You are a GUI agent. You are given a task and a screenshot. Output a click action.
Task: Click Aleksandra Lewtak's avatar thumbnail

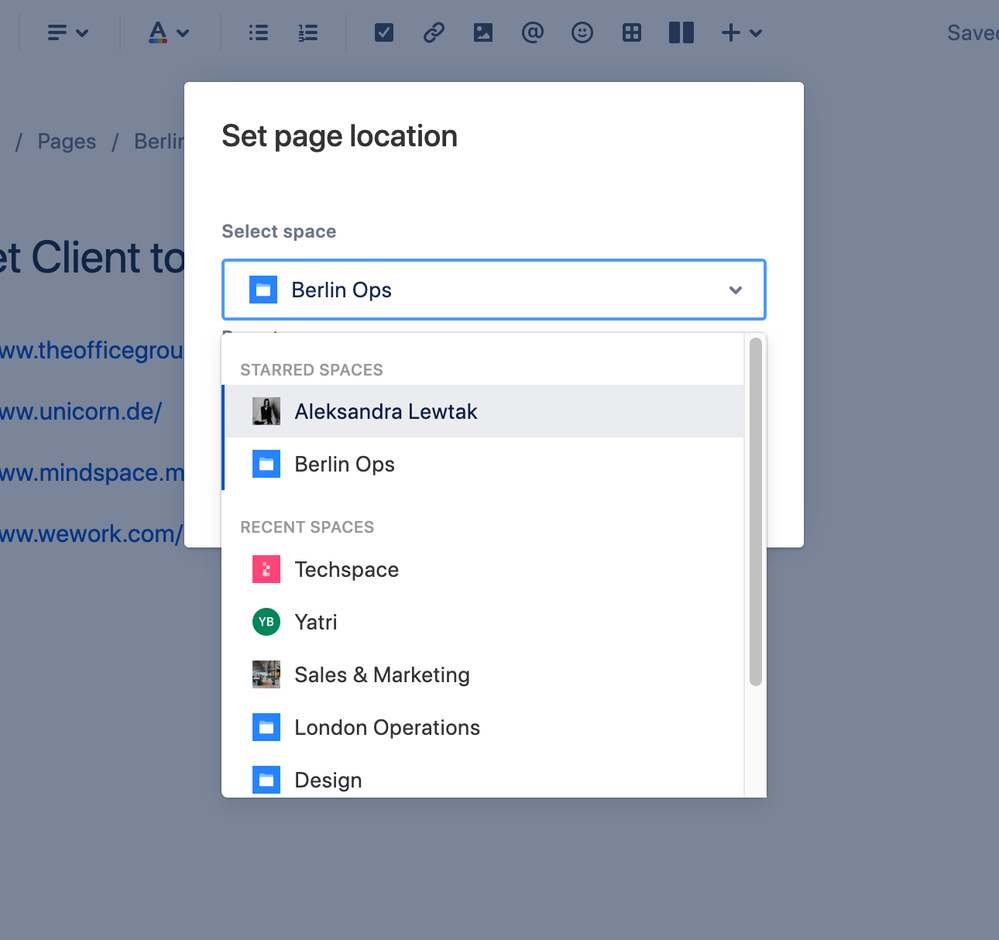pyautogui.click(x=266, y=412)
